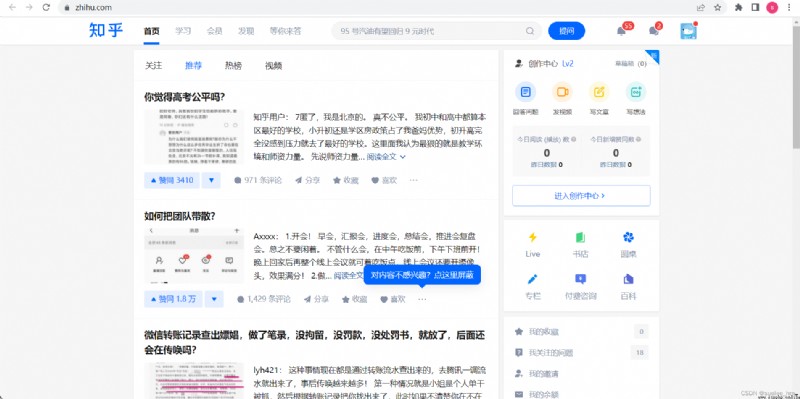Click the 发视频 icon

point(562,92)
